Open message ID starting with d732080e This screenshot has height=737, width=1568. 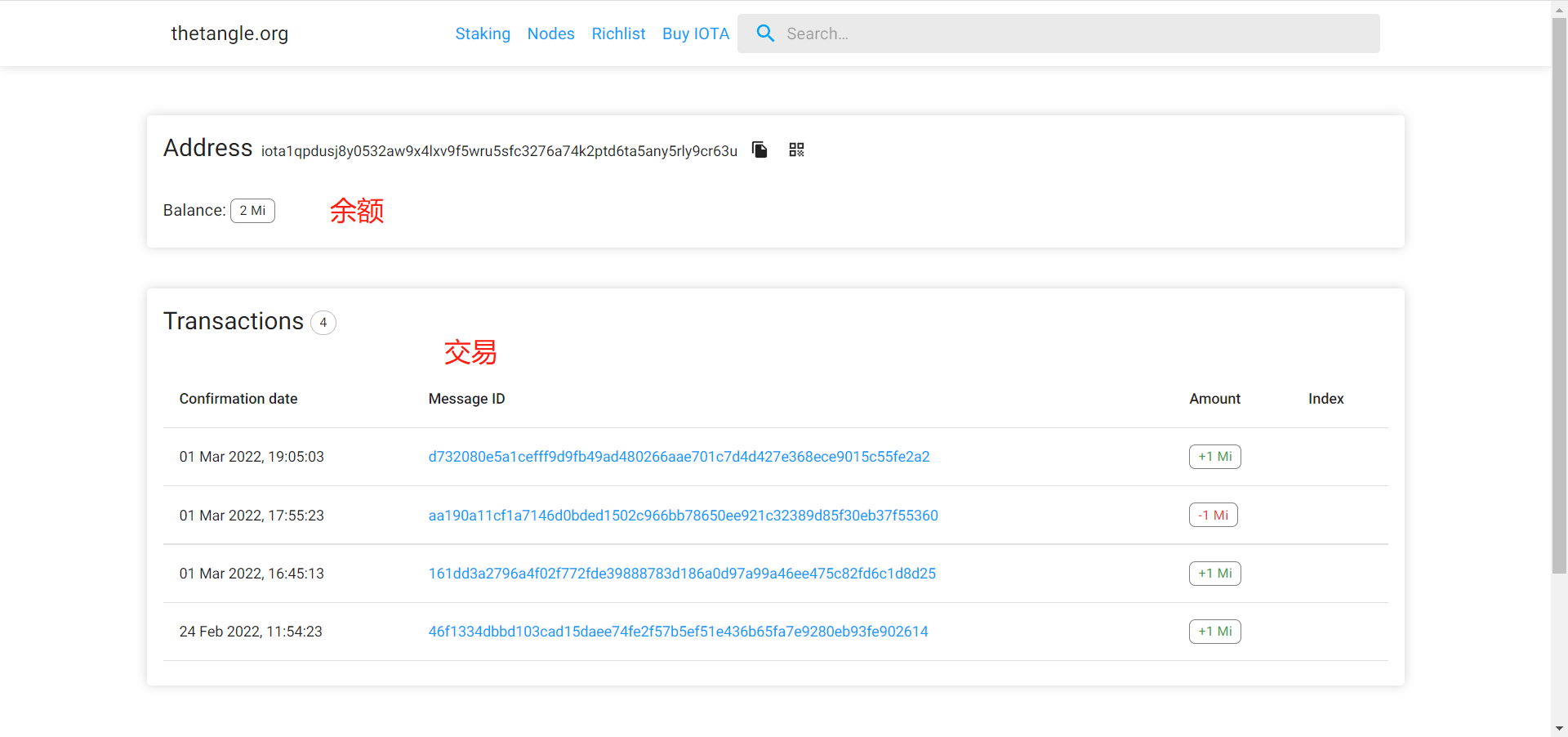pyautogui.click(x=679, y=457)
